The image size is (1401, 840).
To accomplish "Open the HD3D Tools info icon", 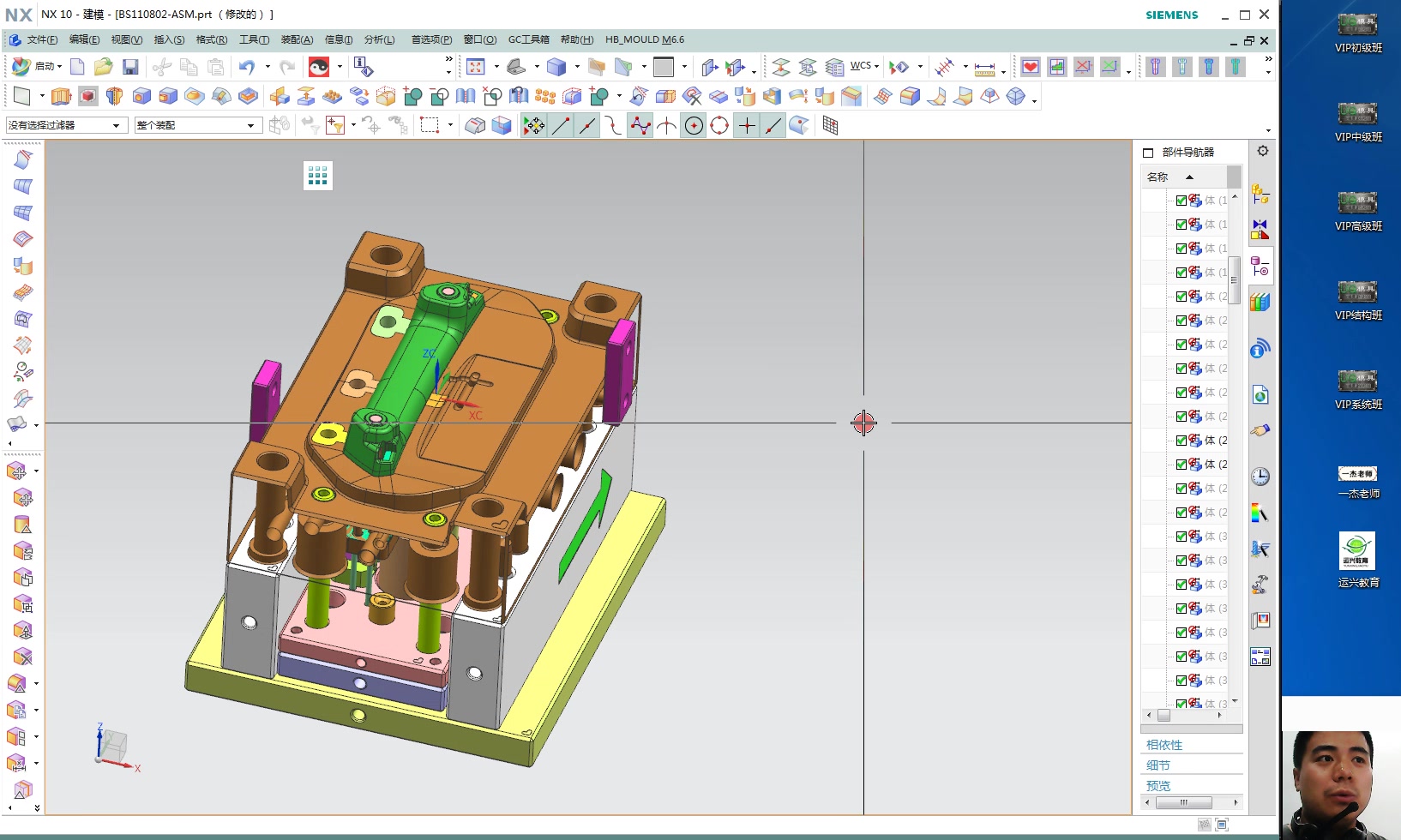I will tap(1260, 348).
